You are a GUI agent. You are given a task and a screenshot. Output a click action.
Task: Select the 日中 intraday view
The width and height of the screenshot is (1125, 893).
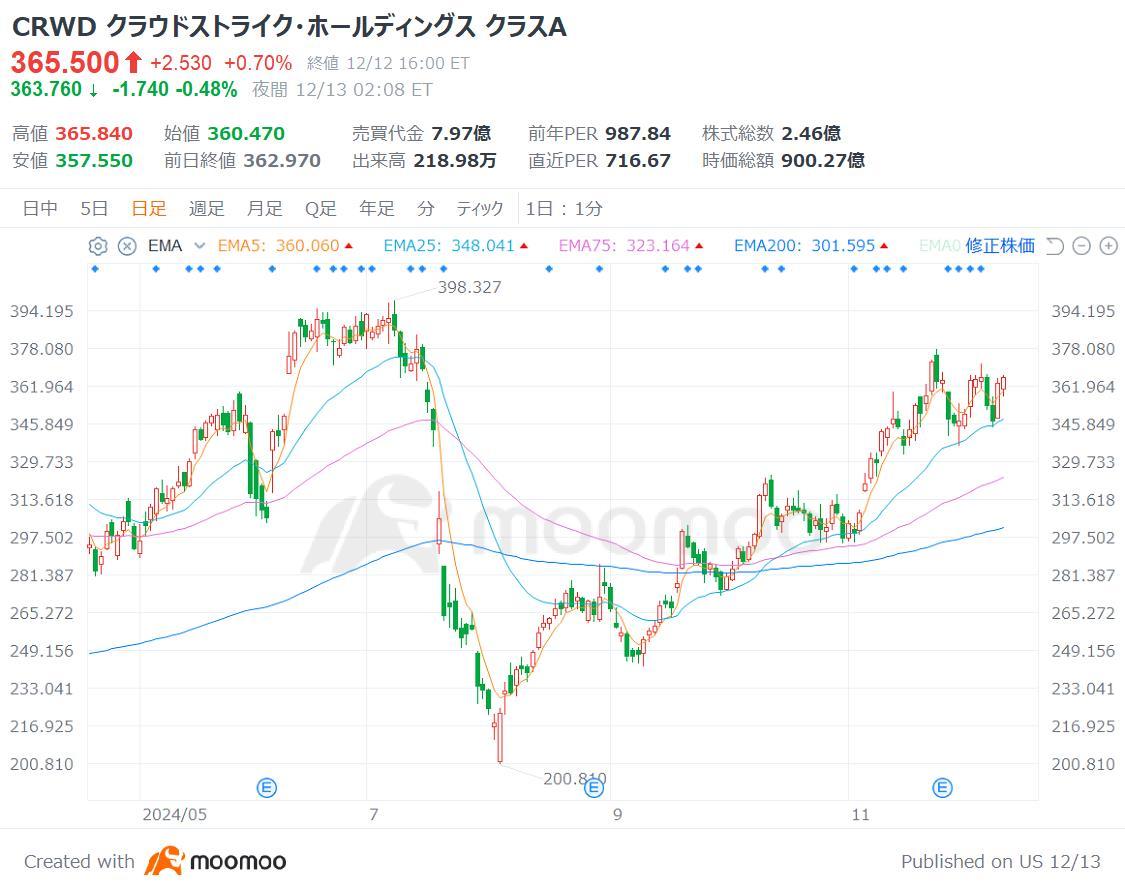tap(40, 209)
